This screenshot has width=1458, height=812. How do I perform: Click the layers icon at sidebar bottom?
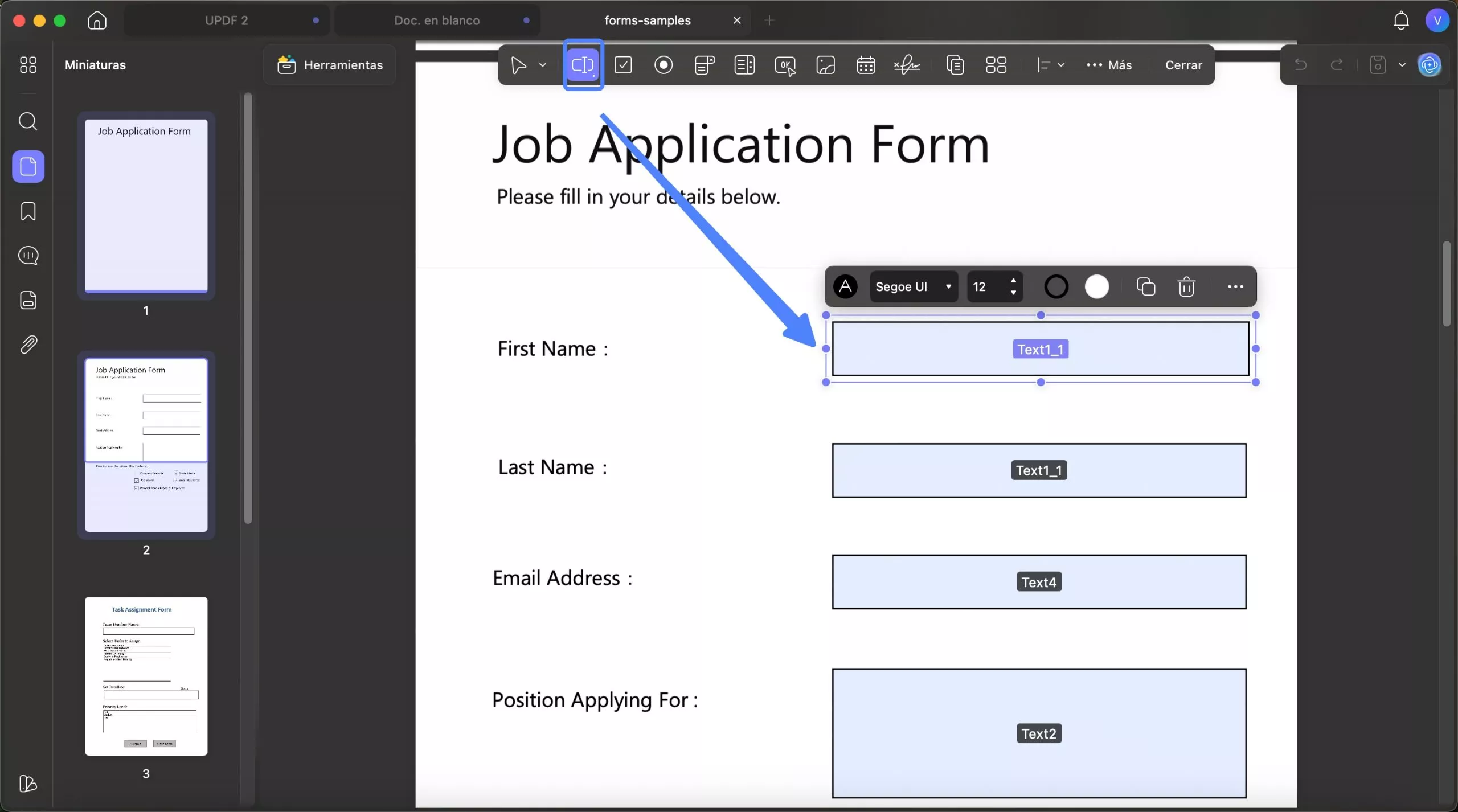pos(28,784)
